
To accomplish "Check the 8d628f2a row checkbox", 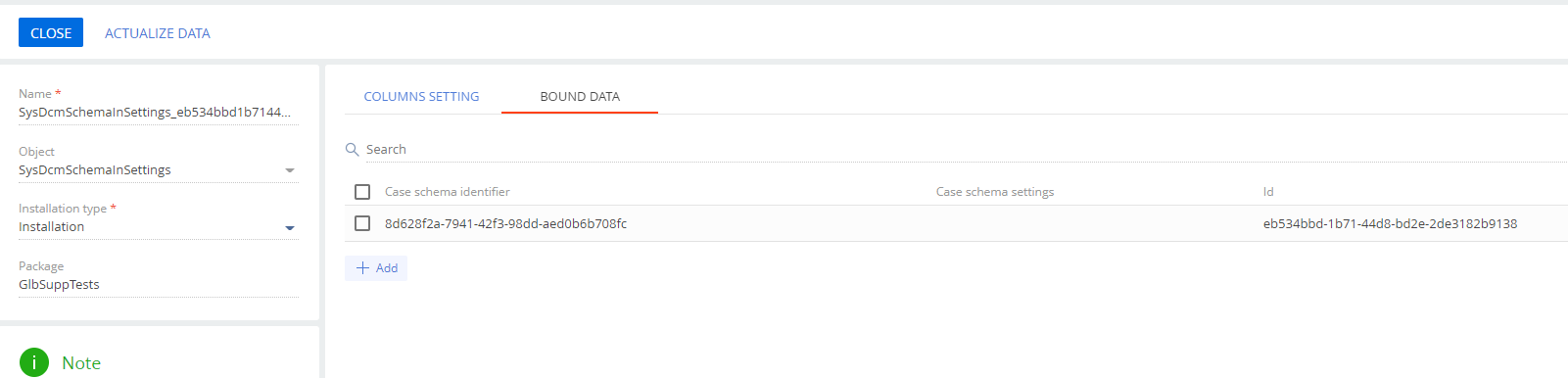I will [362, 223].
